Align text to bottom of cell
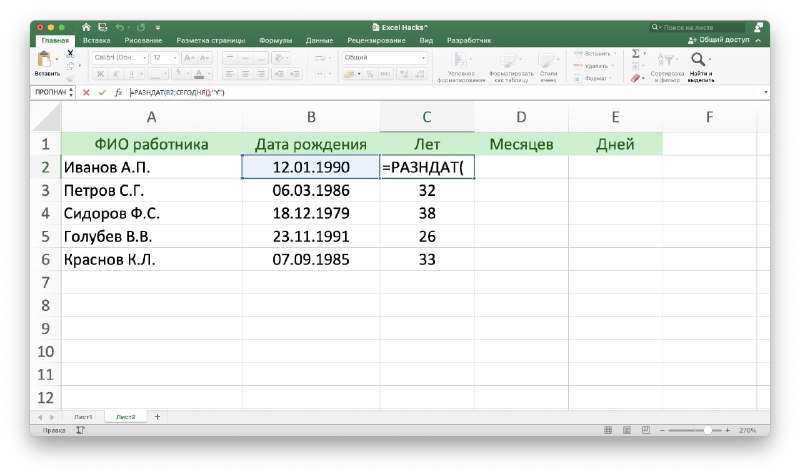This screenshot has width=800, height=476. point(261,58)
